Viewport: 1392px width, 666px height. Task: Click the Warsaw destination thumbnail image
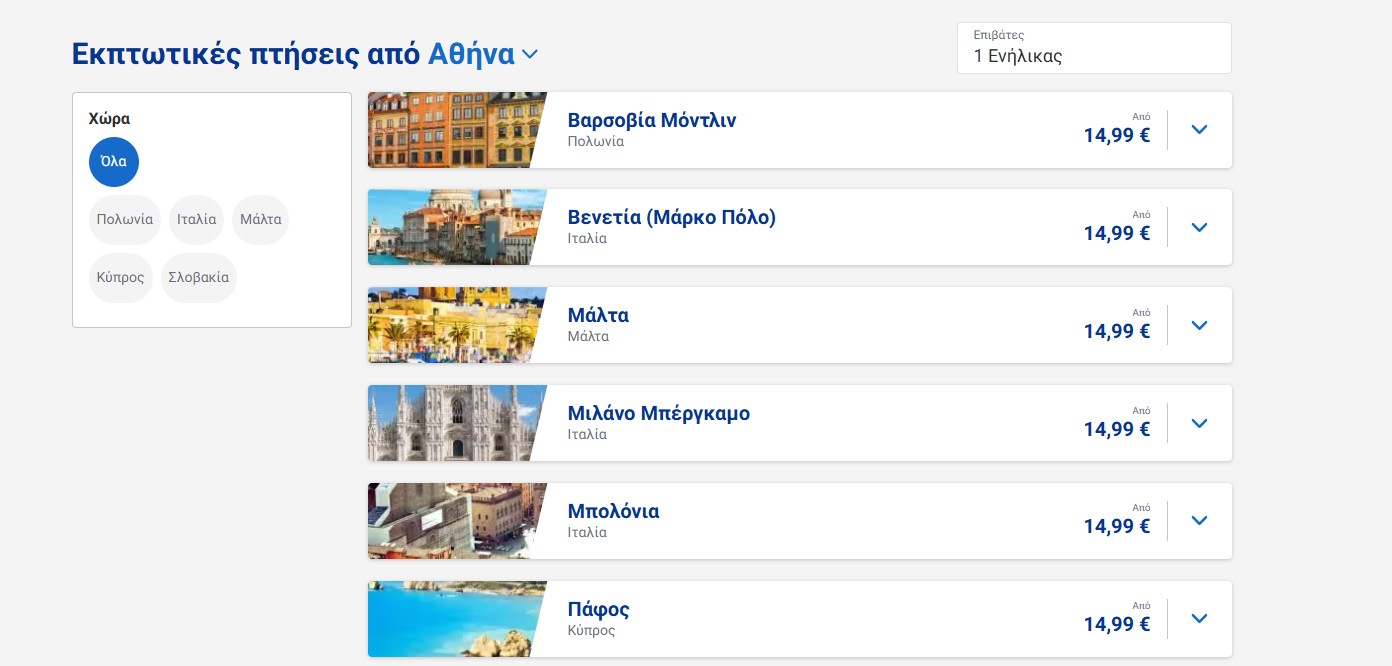451,130
